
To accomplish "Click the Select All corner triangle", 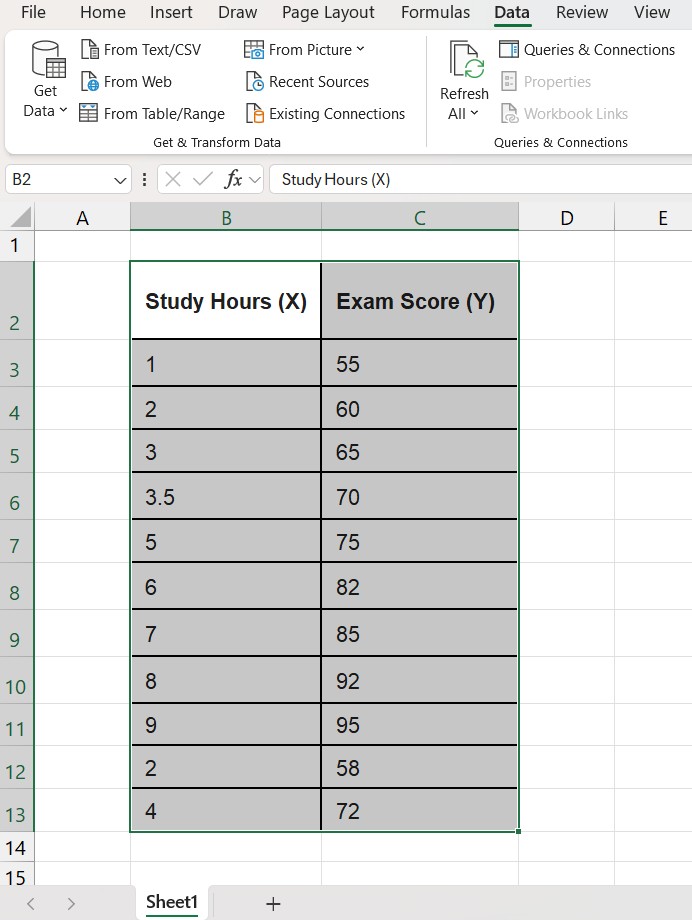I will [21, 217].
